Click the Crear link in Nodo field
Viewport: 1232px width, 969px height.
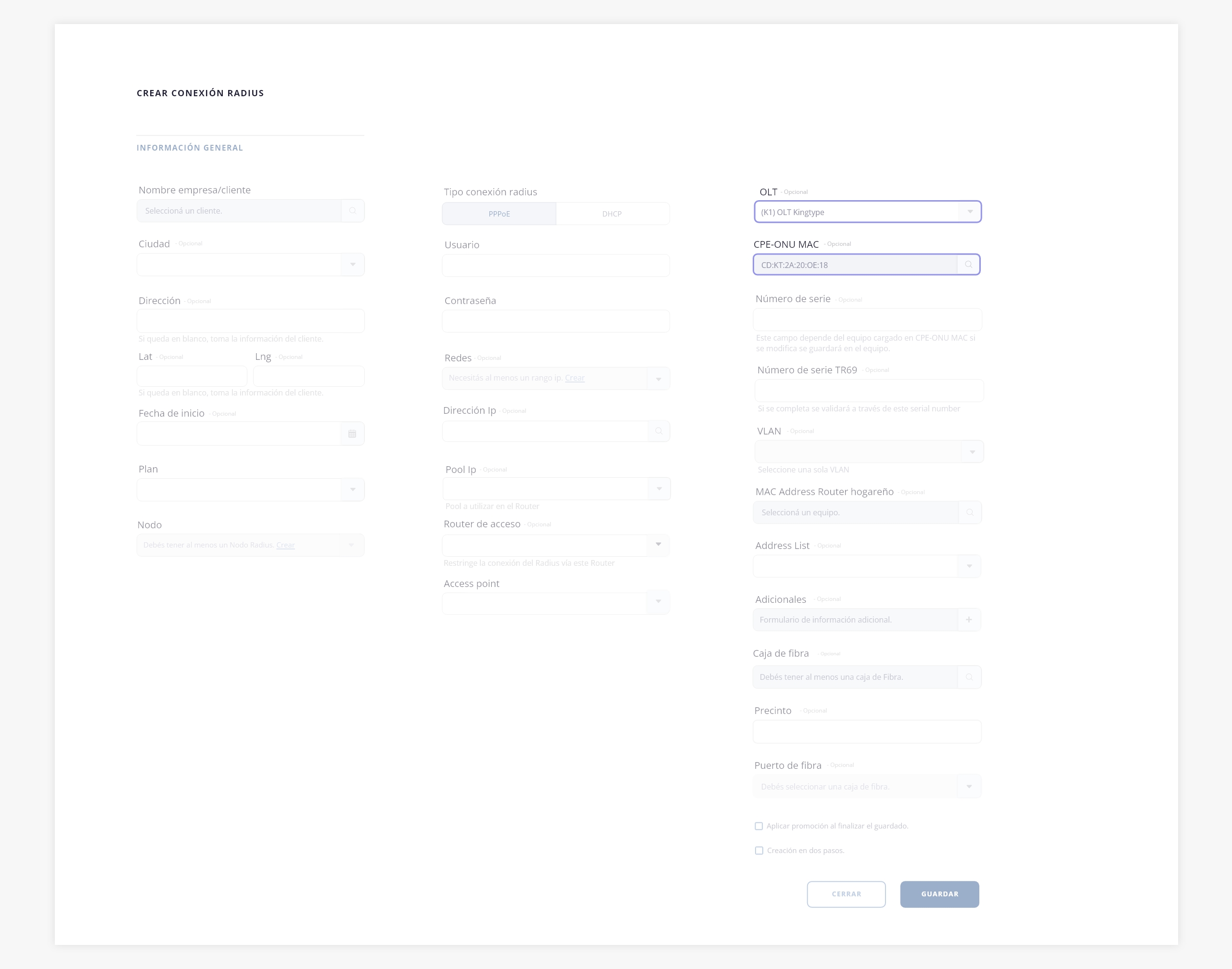(x=285, y=545)
